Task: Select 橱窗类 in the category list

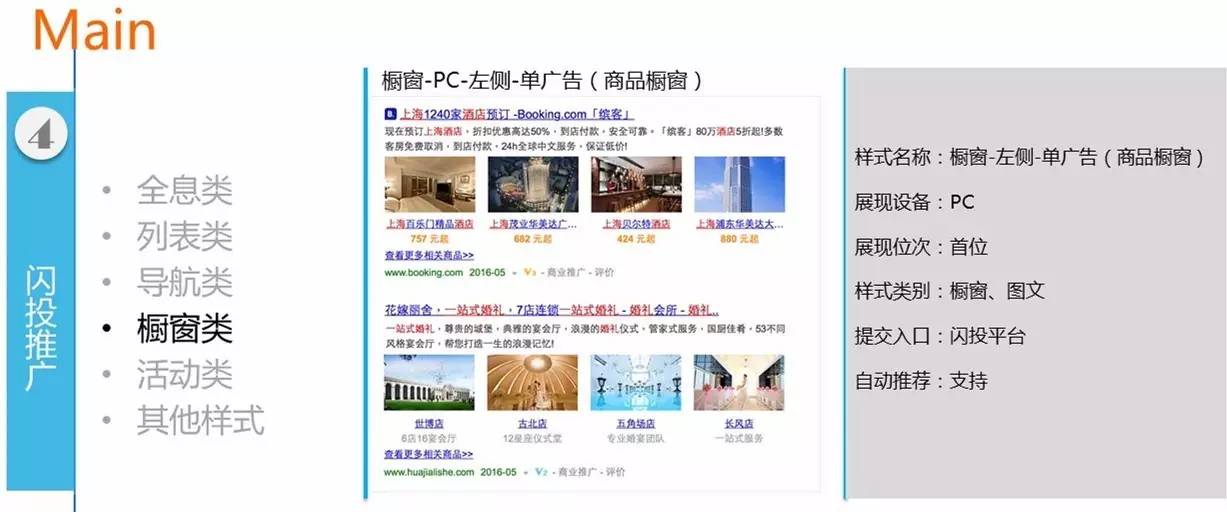Action: click(184, 328)
